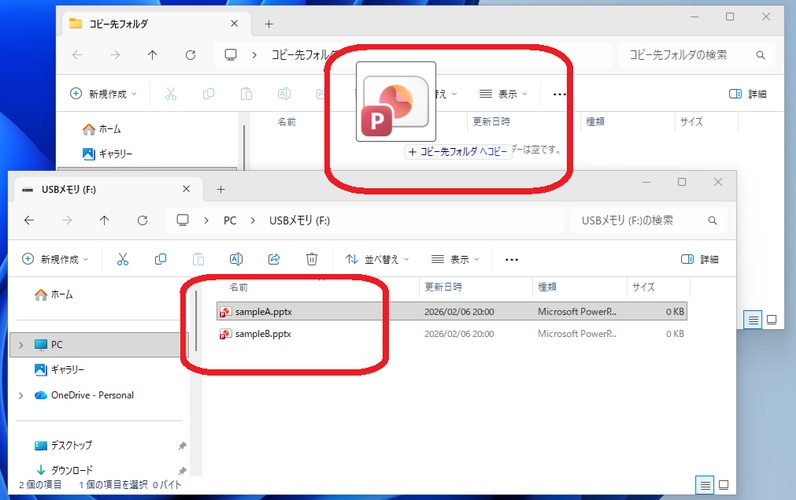Image resolution: width=796 pixels, height=500 pixels.
Task: Toggle 詳細 details pane in USB window
Action: (700, 259)
